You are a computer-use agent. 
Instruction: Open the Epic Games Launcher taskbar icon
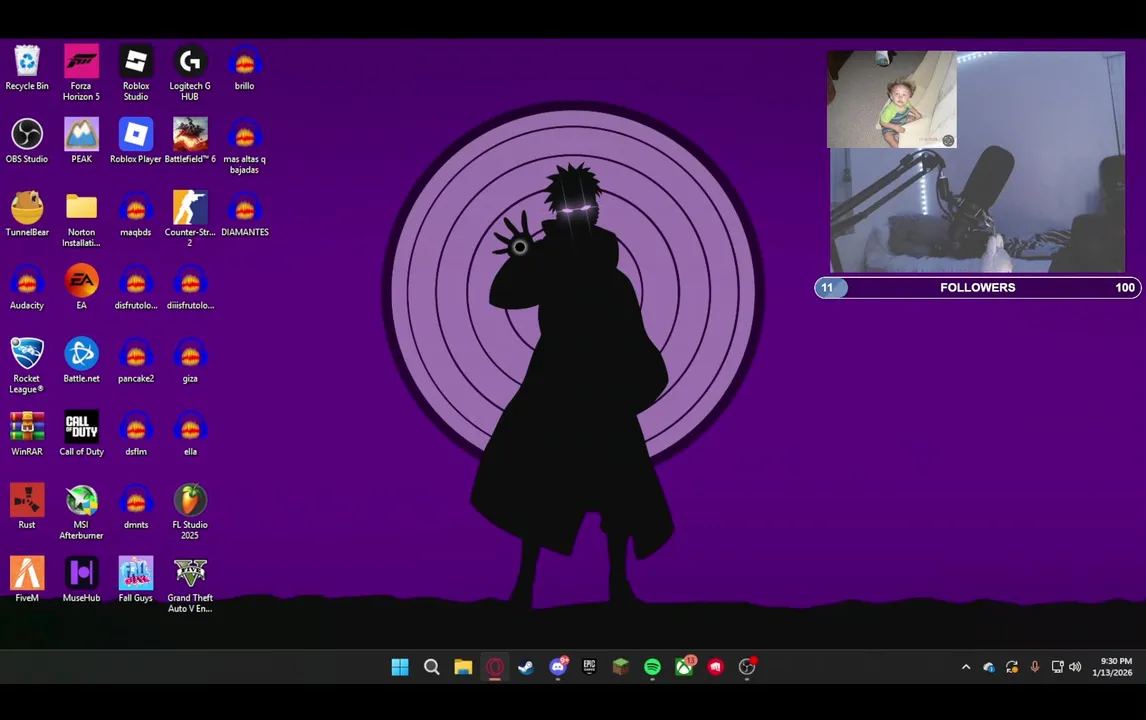tap(589, 667)
